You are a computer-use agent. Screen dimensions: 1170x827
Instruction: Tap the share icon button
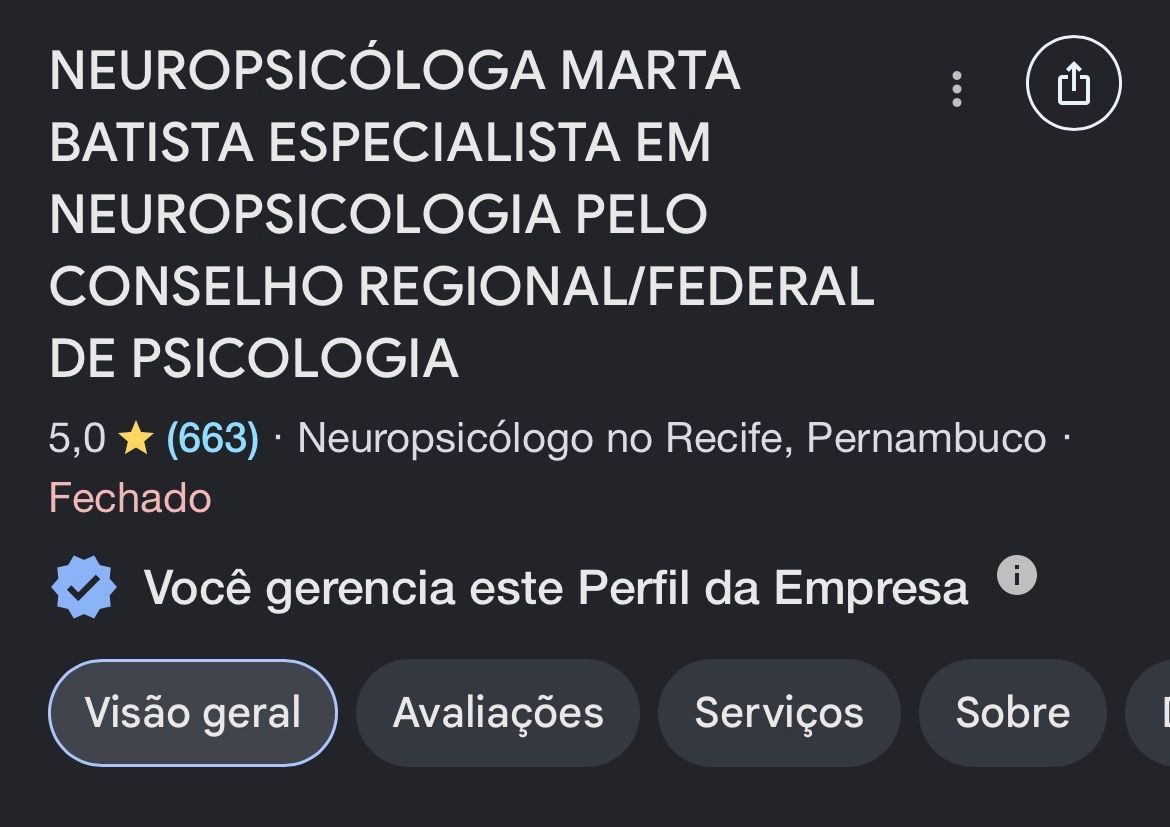point(1074,83)
